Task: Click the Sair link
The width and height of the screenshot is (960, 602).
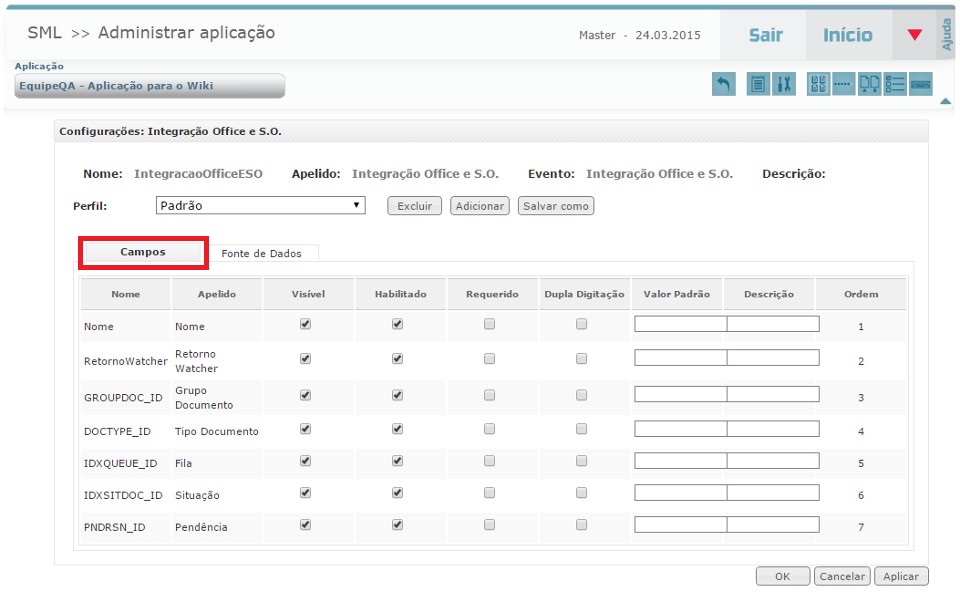Action: click(x=763, y=35)
